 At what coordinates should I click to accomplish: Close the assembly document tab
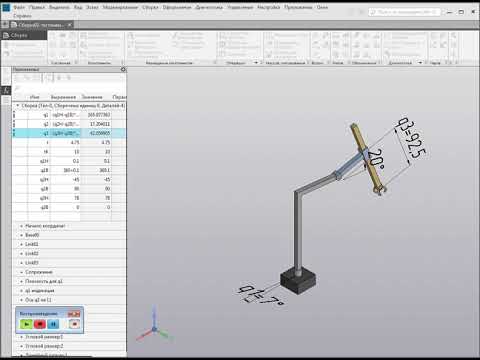[70, 25]
